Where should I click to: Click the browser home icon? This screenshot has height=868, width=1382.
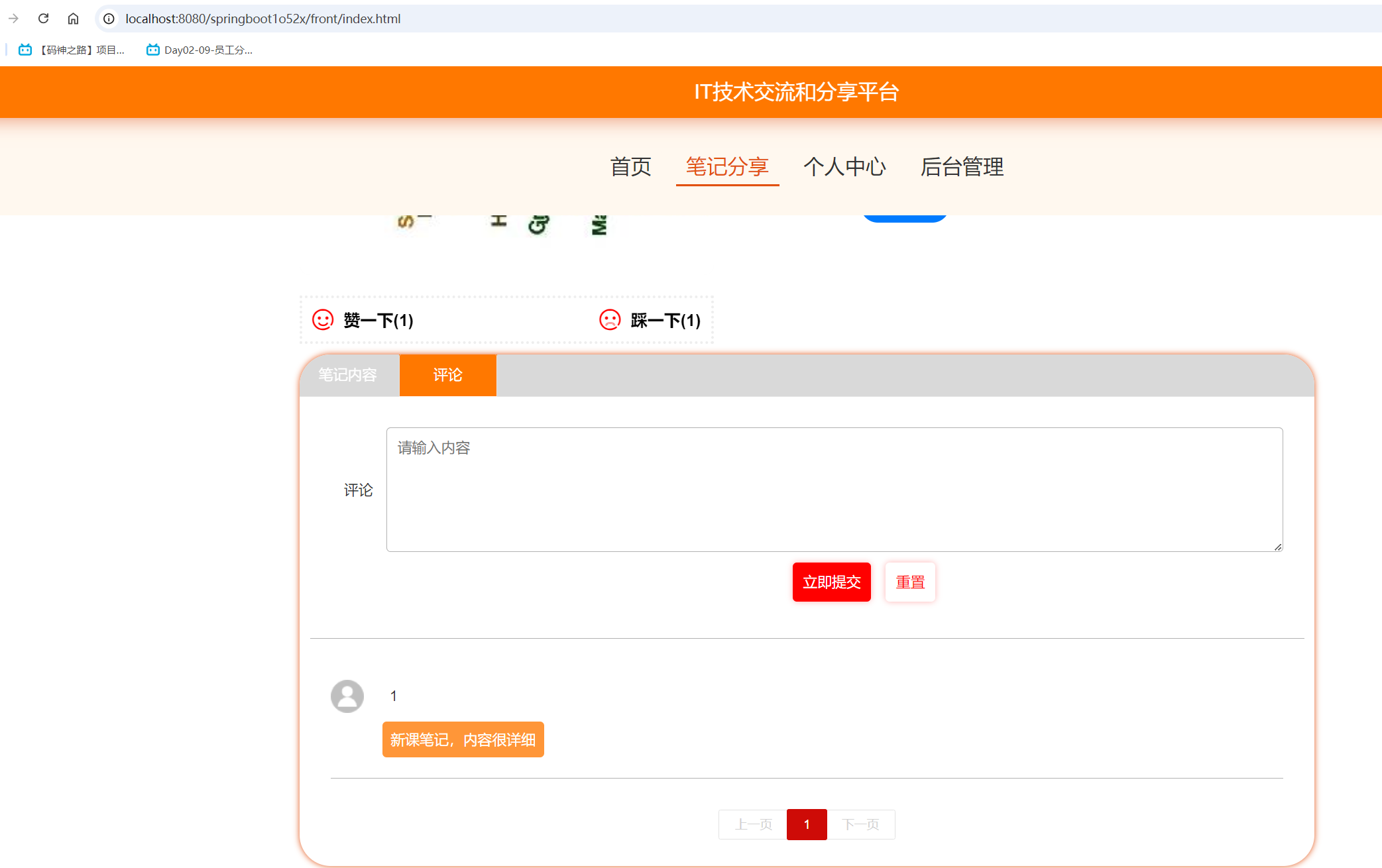click(73, 19)
